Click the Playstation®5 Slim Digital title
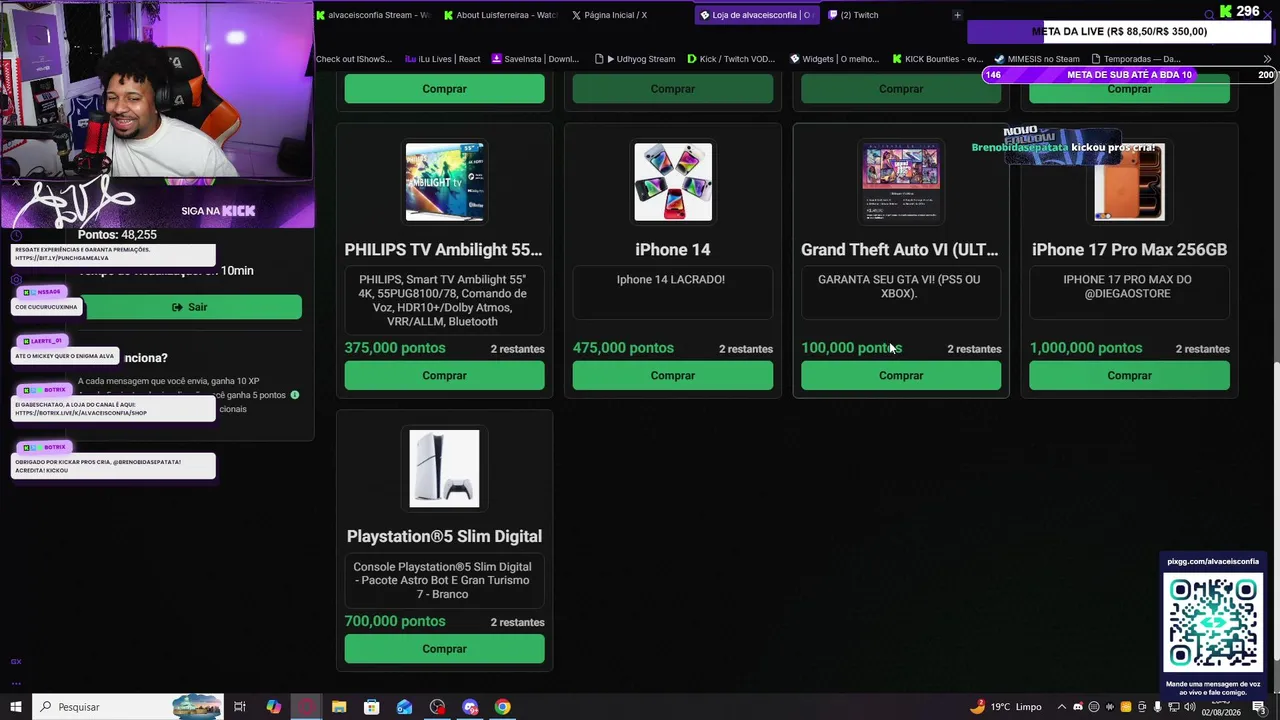Screen dimensions: 1280x720 tap(444, 537)
